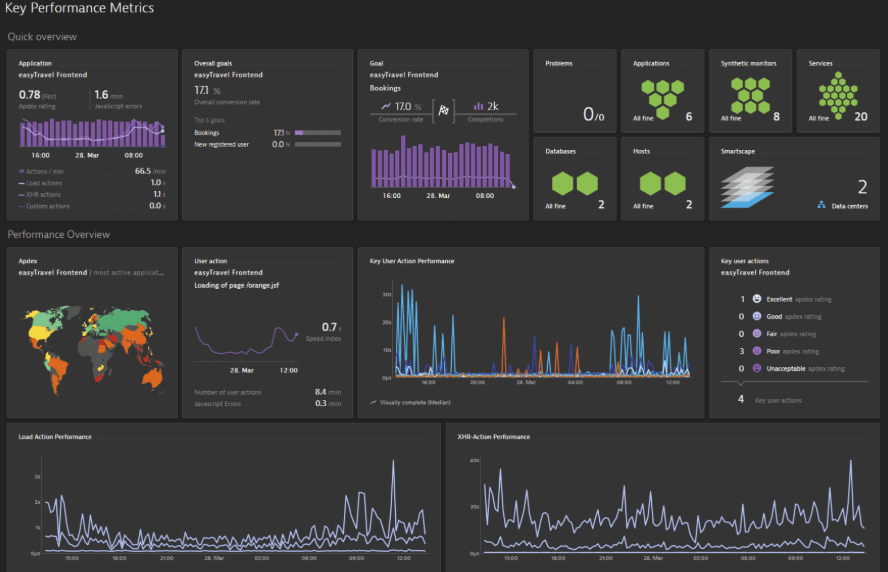Click the completions bar chart icon
The image size is (888, 572).
click(x=479, y=106)
